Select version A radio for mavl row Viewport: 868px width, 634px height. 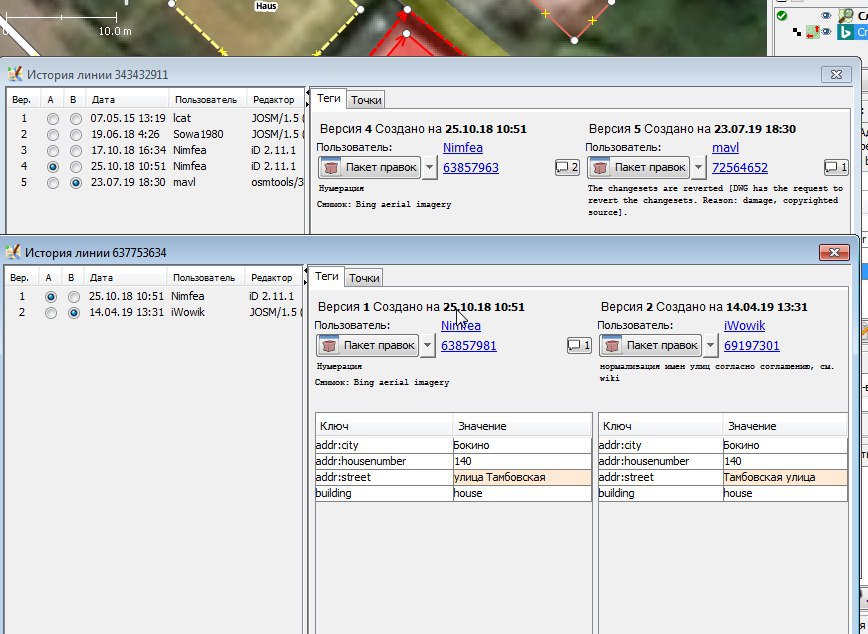(x=53, y=183)
